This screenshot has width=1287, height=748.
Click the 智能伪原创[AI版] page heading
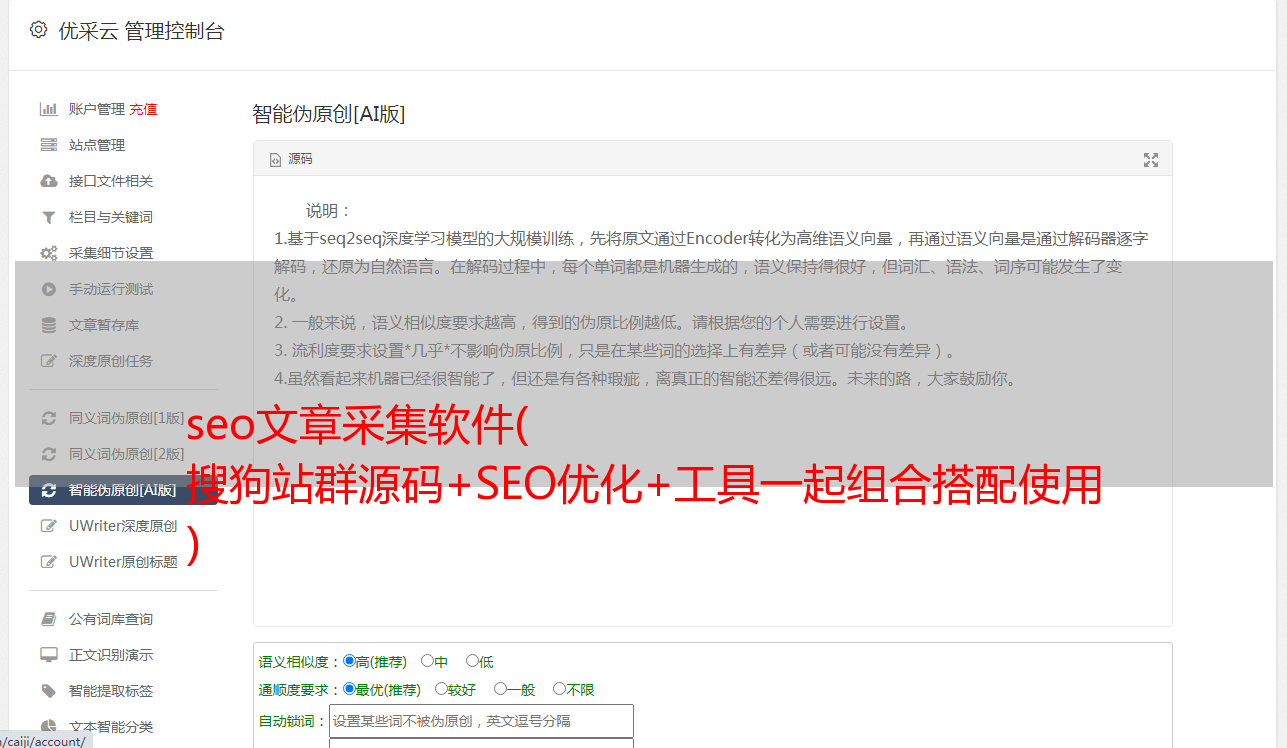tap(328, 114)
